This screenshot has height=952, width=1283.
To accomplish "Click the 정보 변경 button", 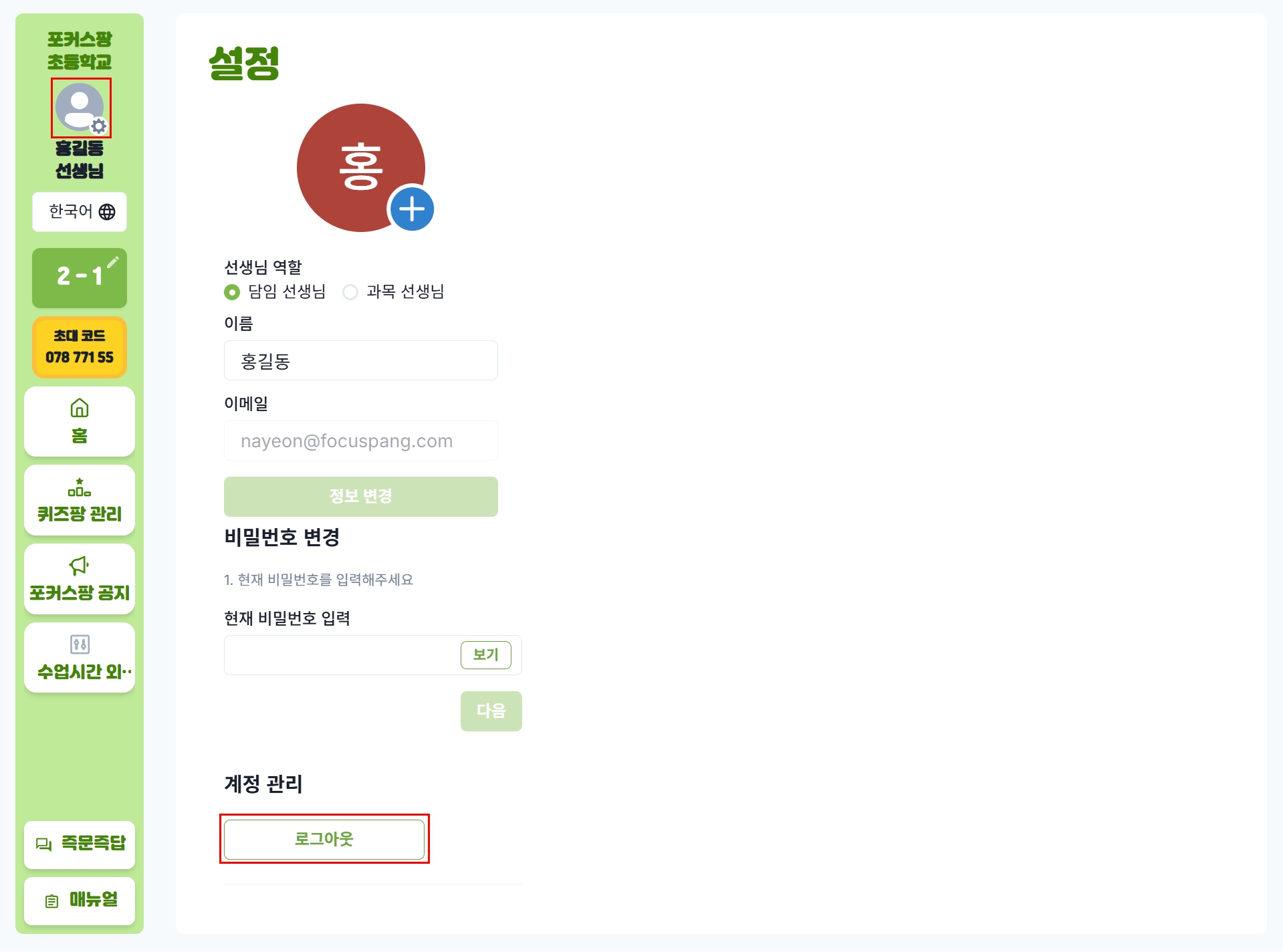I will pos(361,497).
